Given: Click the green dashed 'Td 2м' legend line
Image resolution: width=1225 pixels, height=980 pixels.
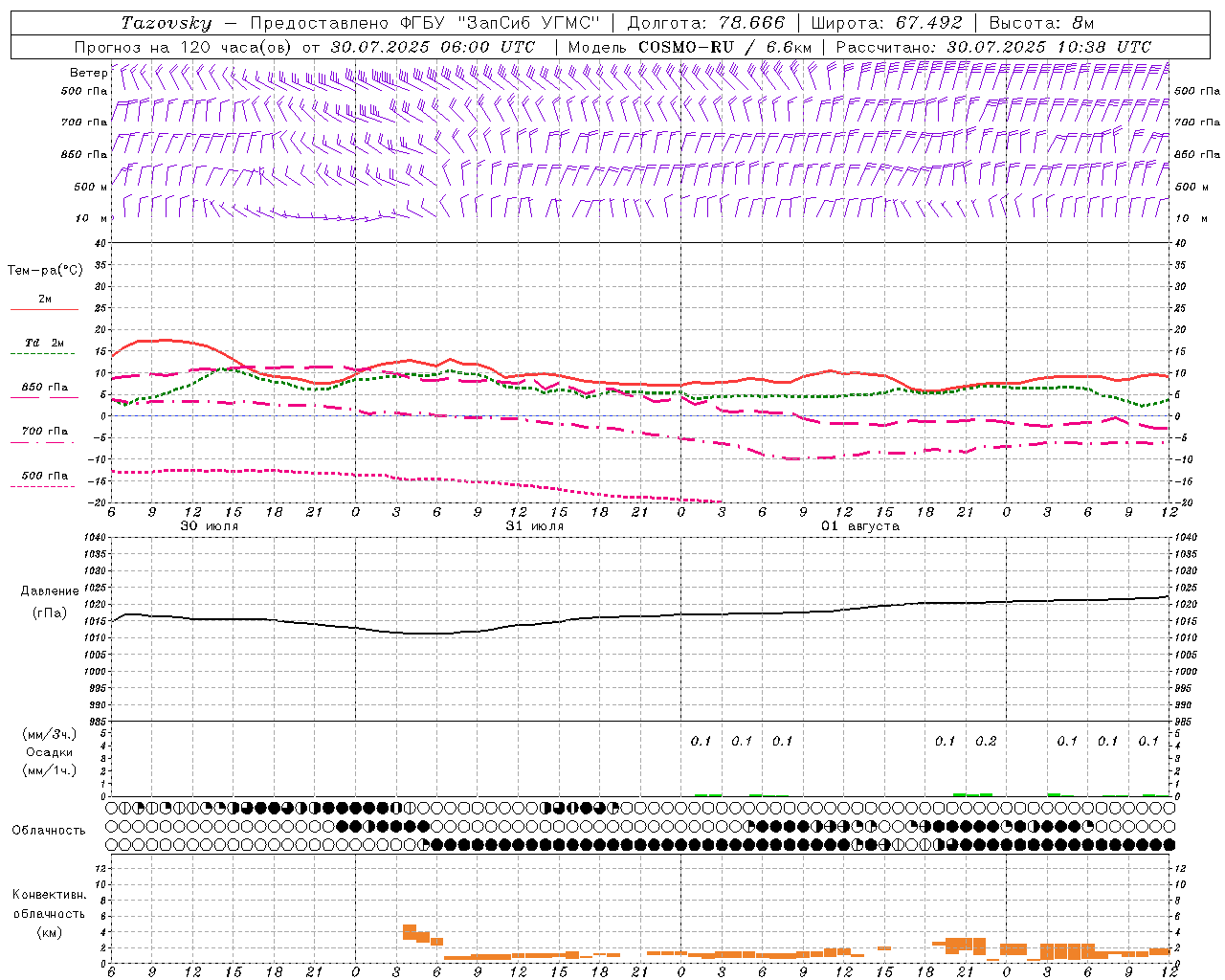Looking at the screenshot, I should pyautogui.click(x=42, y=354).
